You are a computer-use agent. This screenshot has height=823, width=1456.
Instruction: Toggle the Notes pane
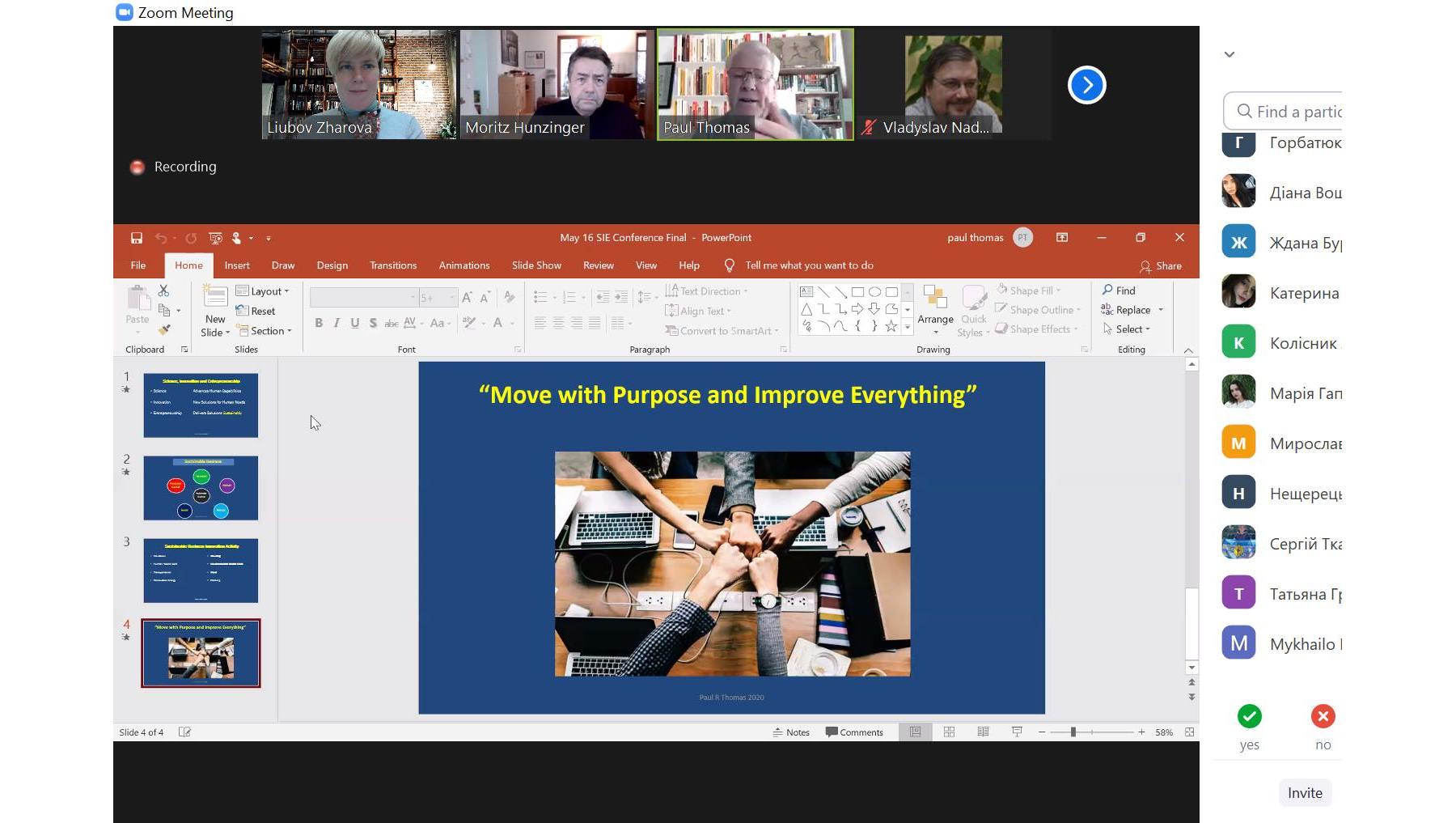coord(790,732)
